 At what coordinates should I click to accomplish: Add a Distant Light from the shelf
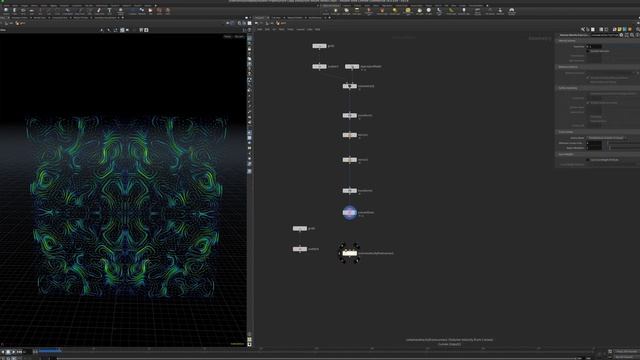[394, 11]
